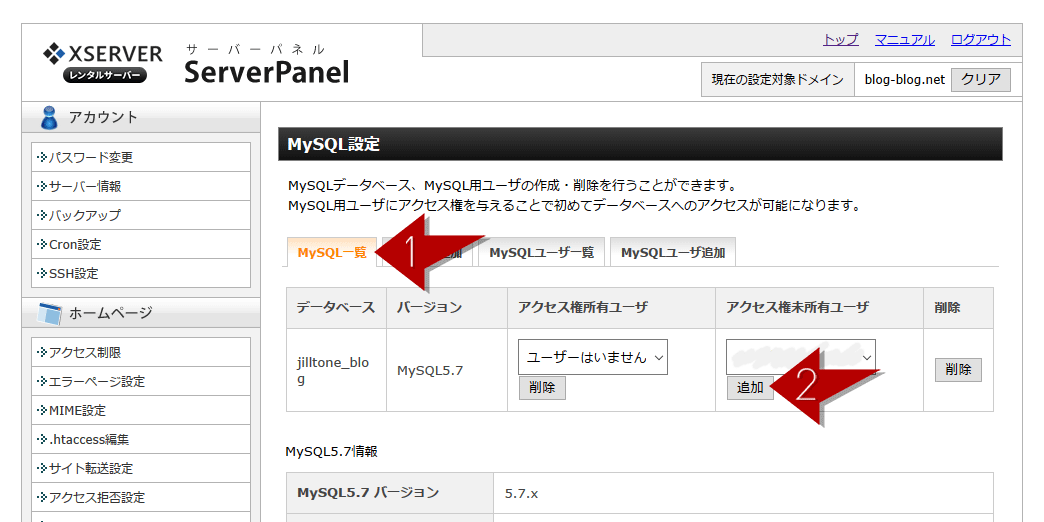
Task: Open パスワード変更 in the sidebar
Action: click(141, 157)
